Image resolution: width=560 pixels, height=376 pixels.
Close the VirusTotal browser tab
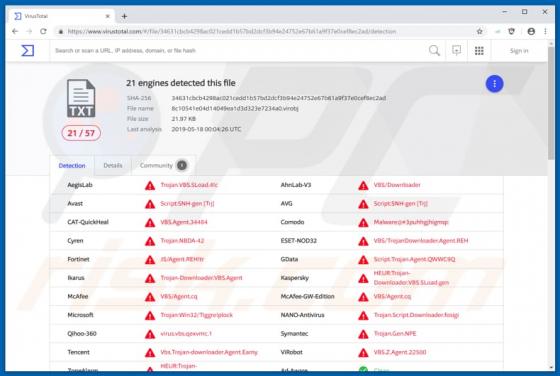coord(108,16)
